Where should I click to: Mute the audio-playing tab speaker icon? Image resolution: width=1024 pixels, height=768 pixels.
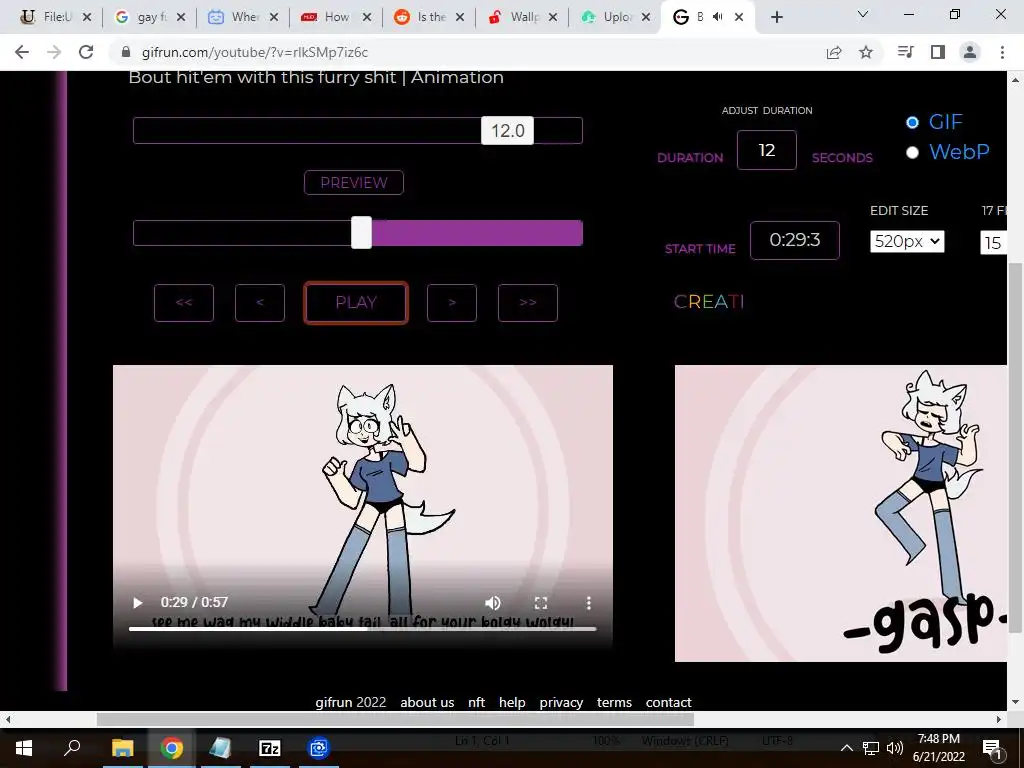718,17
